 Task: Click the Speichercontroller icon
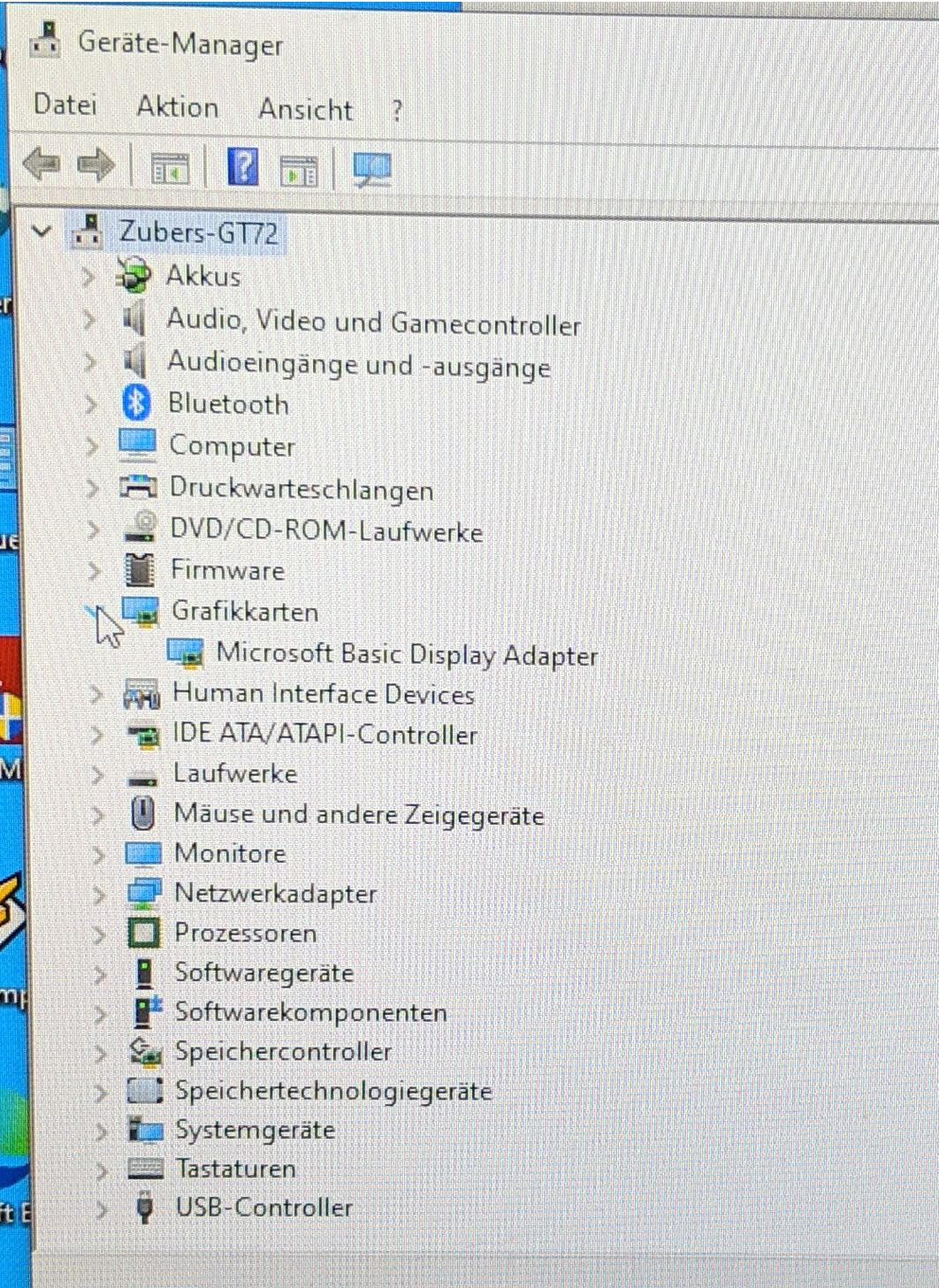coord(146,1051)
